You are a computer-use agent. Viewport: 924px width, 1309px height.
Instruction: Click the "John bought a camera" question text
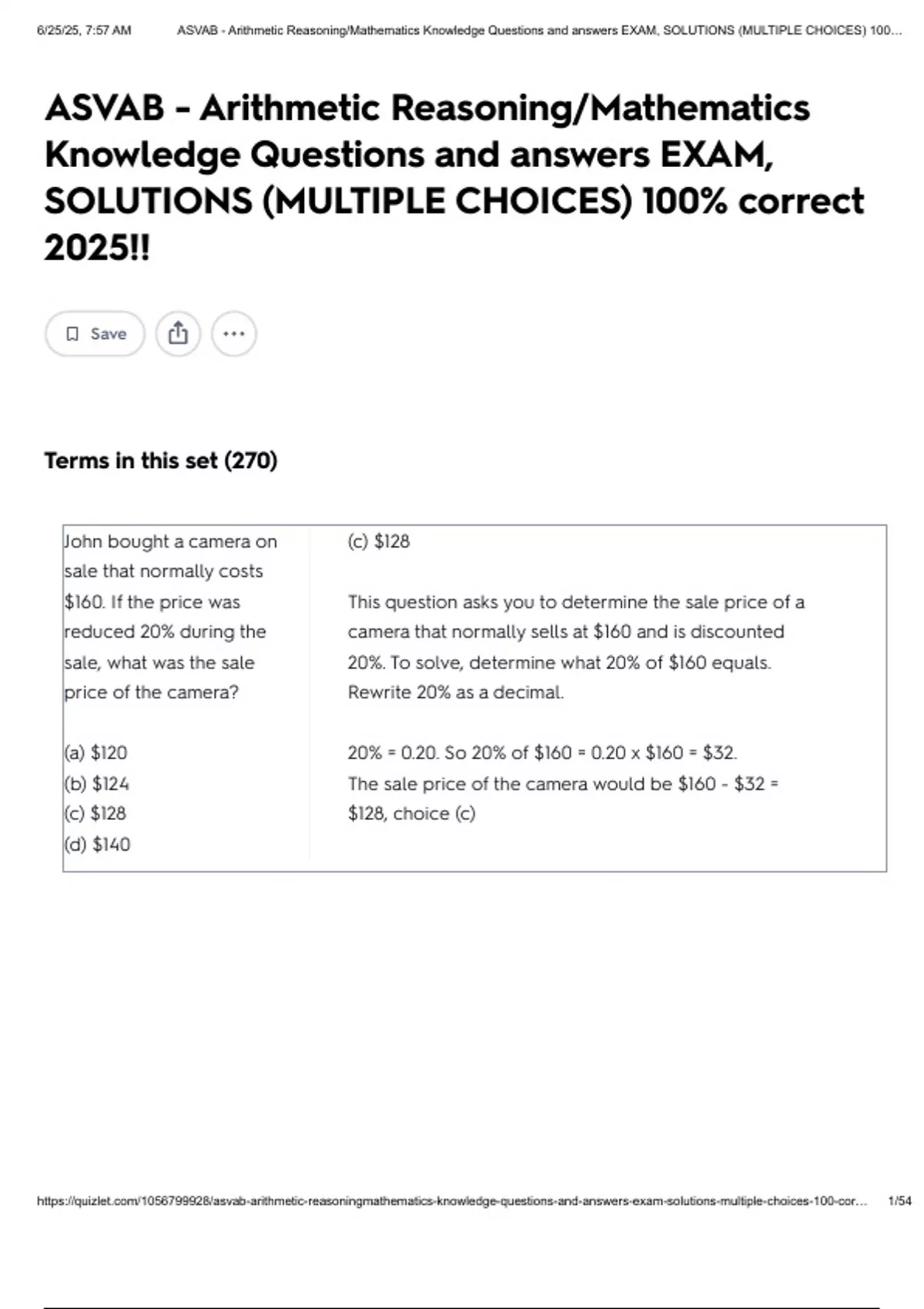169,616
